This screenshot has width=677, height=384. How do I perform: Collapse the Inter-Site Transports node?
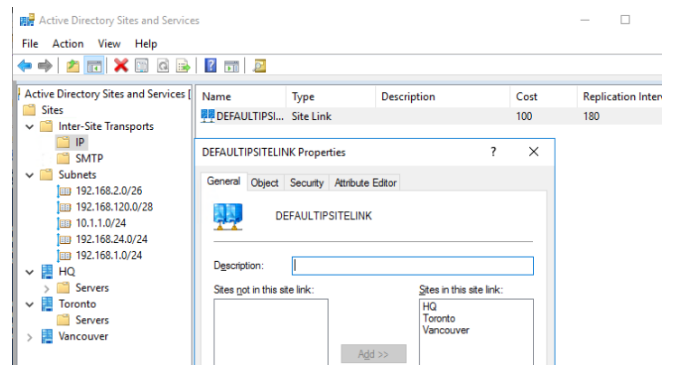[29, 127]
